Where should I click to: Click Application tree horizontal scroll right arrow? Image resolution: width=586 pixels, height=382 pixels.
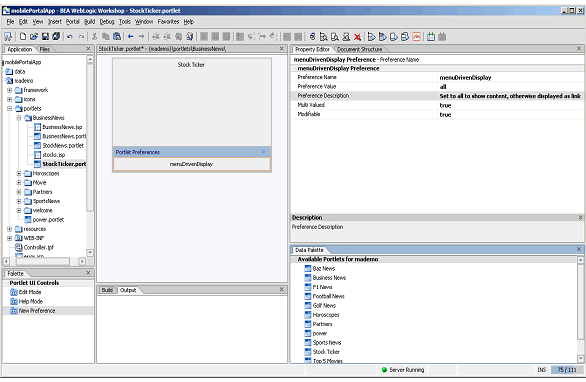pyautogui.click(x=83, y=262)
